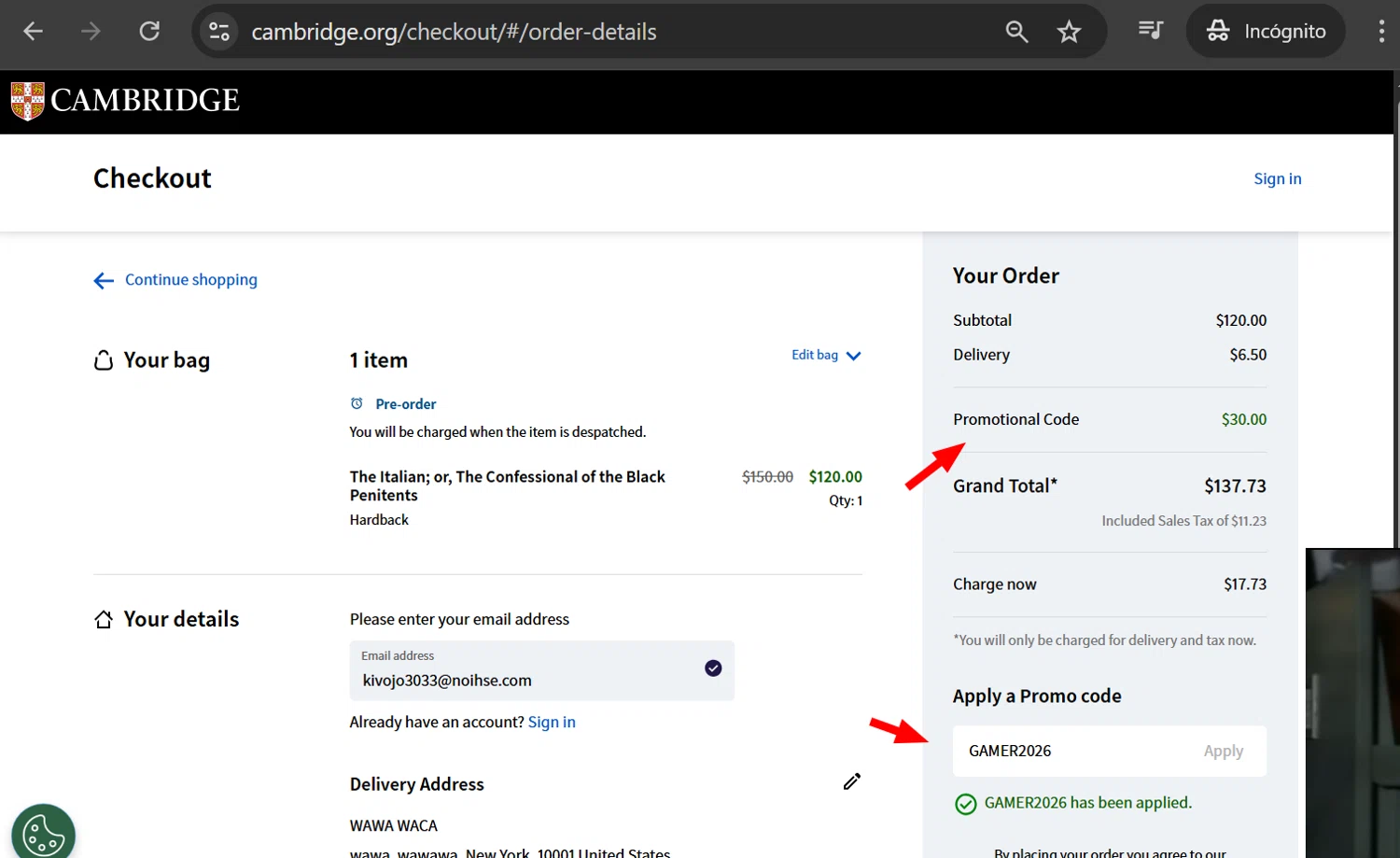The width and height of the screenshot is (1400, 858).
Task: Click the discounted $120.00 item price
Action: [835, 477]
